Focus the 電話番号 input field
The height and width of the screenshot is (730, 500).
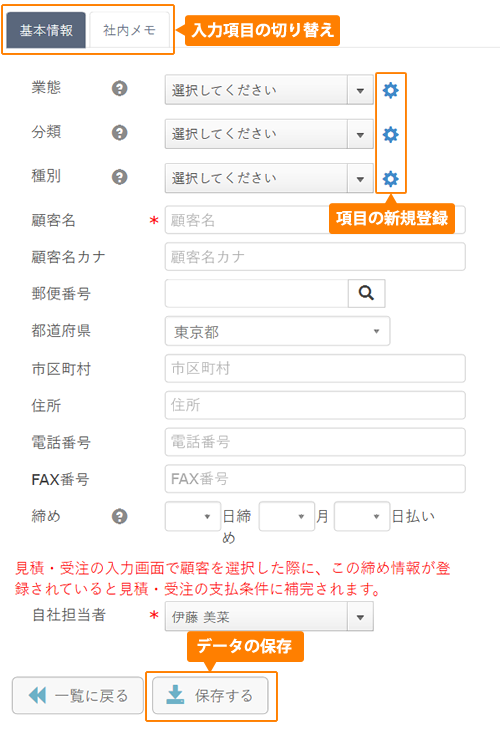click(315, 442)
